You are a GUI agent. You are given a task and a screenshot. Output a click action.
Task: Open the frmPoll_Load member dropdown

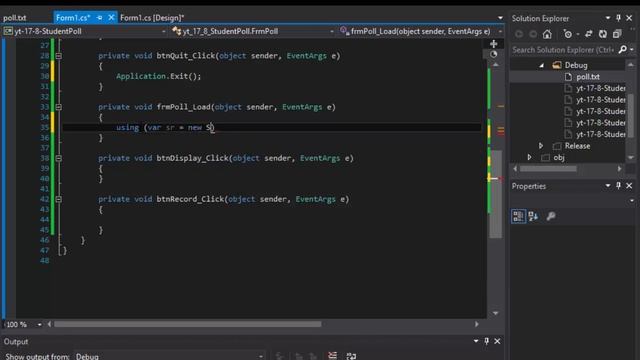[500, 31]
